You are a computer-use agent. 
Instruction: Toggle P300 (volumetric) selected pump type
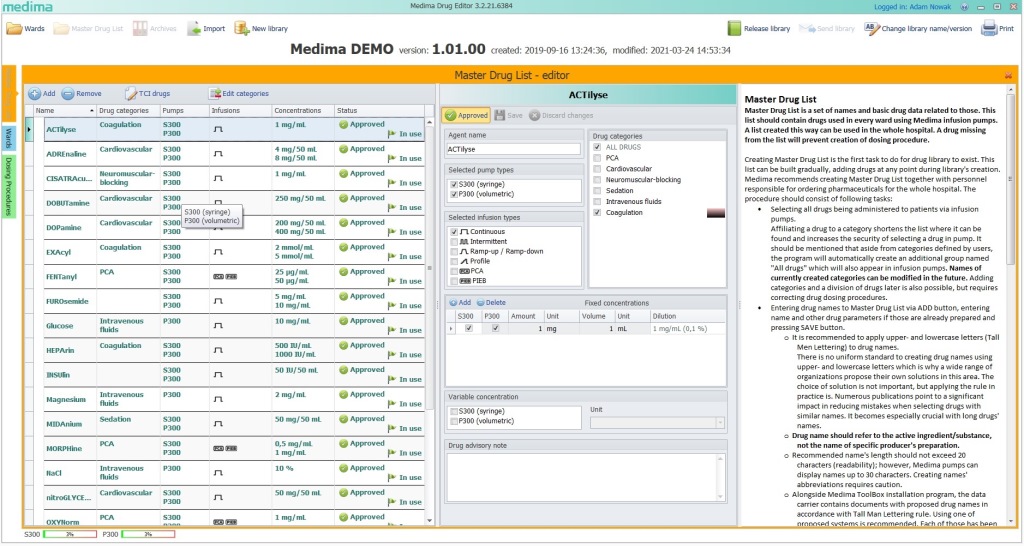pos(454,195)
